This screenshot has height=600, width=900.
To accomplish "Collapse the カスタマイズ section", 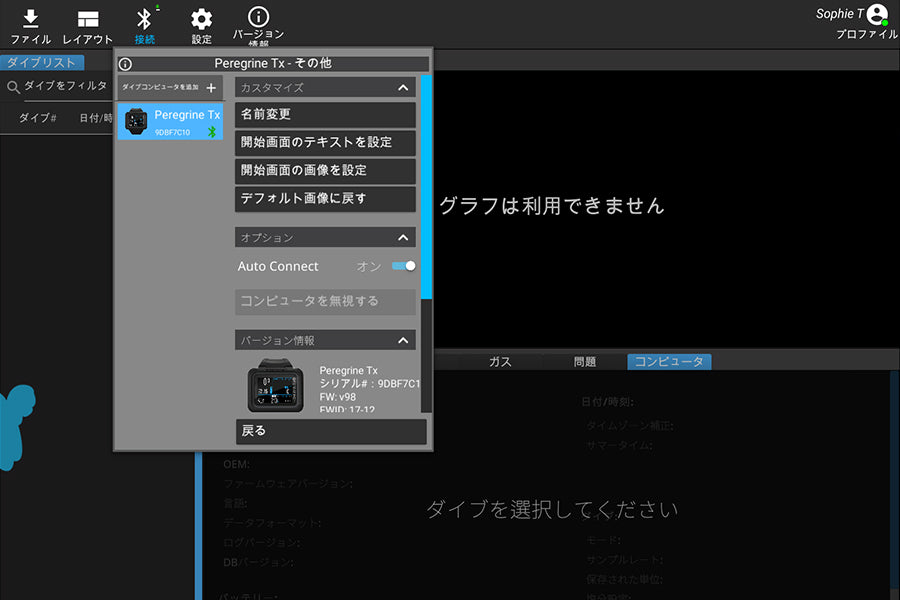I will (x=403, y=88).
